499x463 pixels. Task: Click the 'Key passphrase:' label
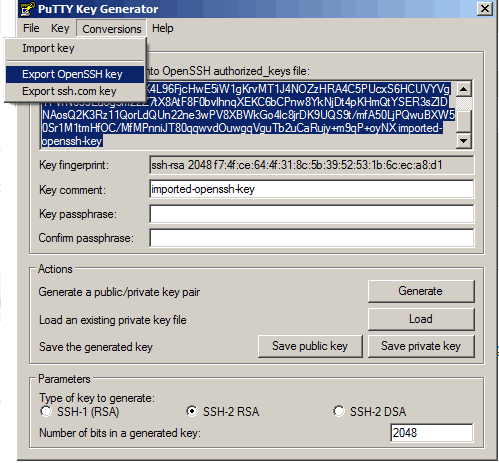(x=78, y=214)
